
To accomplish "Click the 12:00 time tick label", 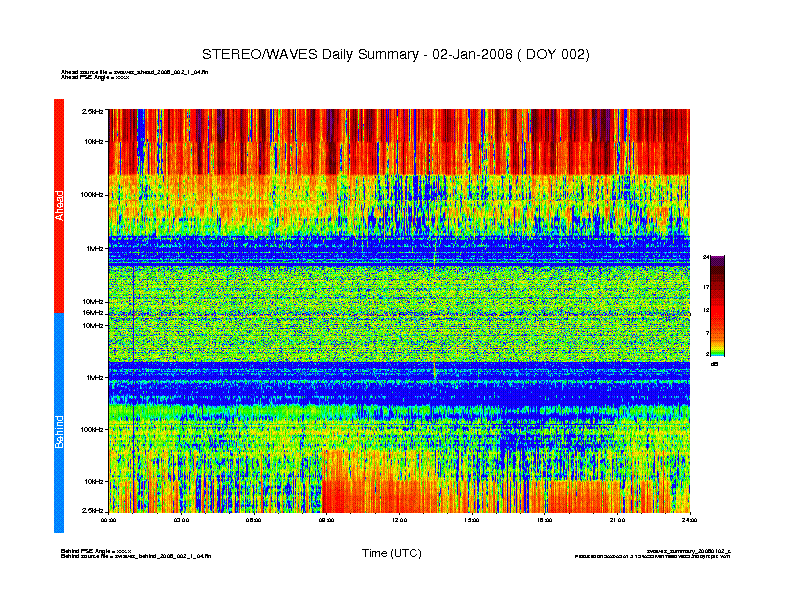I will [399, 520].
